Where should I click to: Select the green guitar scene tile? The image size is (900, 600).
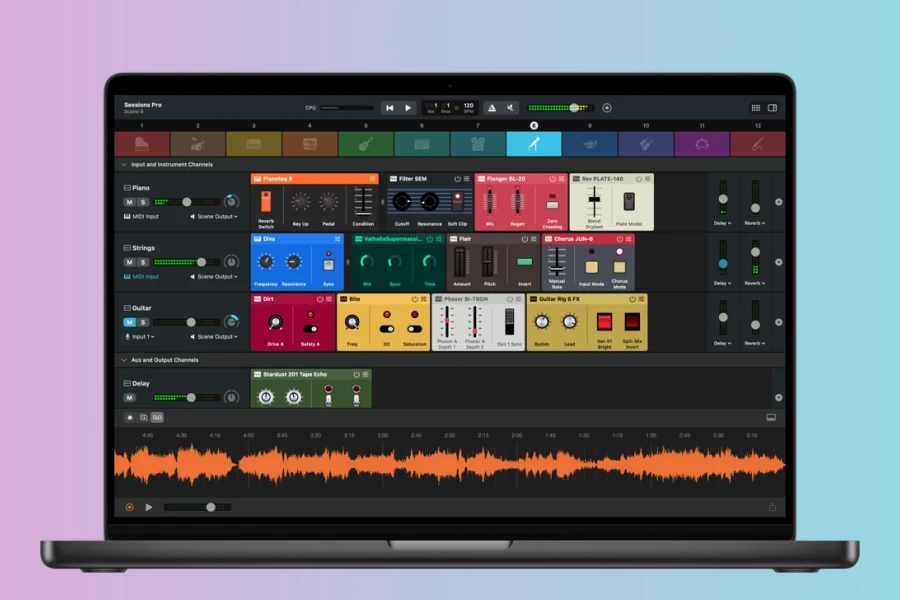[x=366, y=144]
